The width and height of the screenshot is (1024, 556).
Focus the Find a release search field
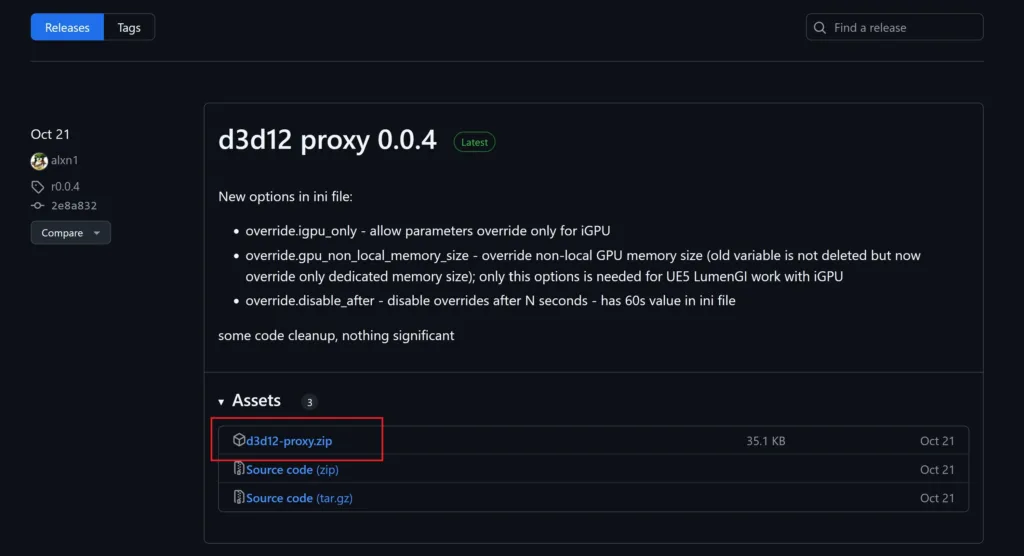(894, 27)
